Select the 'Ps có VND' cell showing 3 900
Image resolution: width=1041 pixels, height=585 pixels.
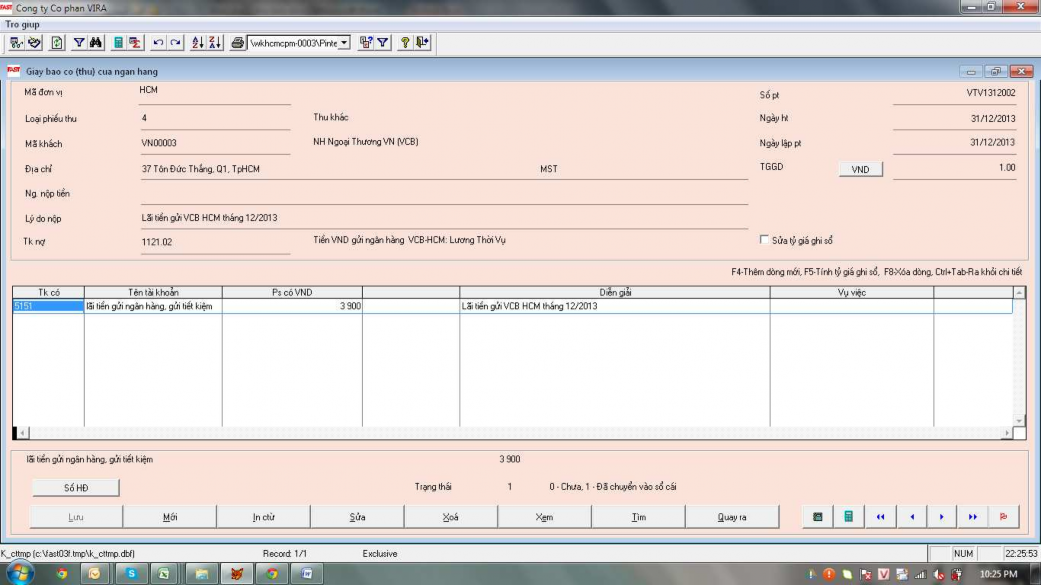tap(291, 306)
